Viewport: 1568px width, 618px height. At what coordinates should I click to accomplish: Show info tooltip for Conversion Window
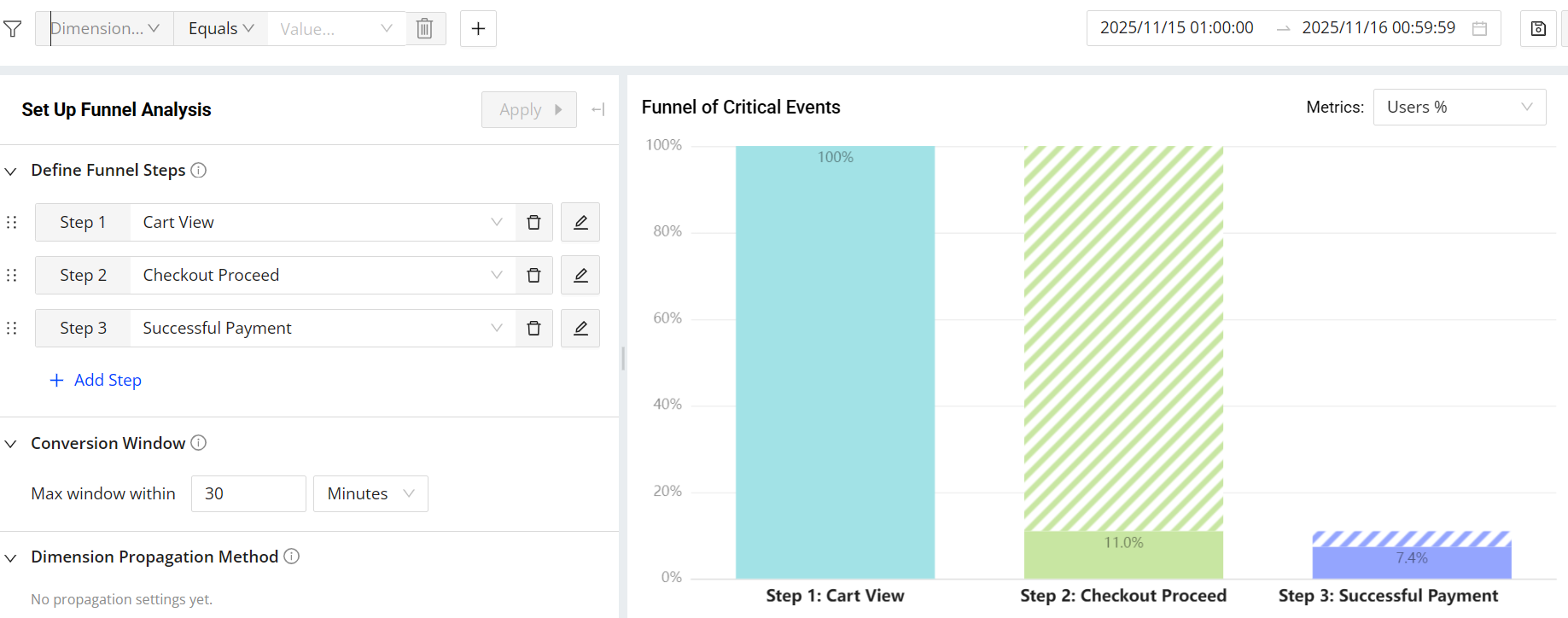tap(199, 443)
